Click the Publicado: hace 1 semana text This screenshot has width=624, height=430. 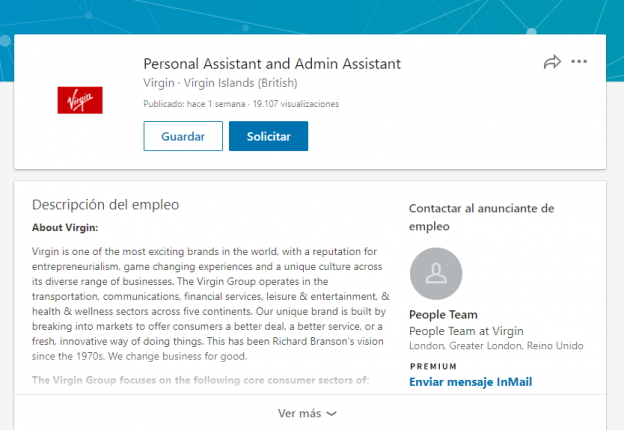[x=193, y=103]
